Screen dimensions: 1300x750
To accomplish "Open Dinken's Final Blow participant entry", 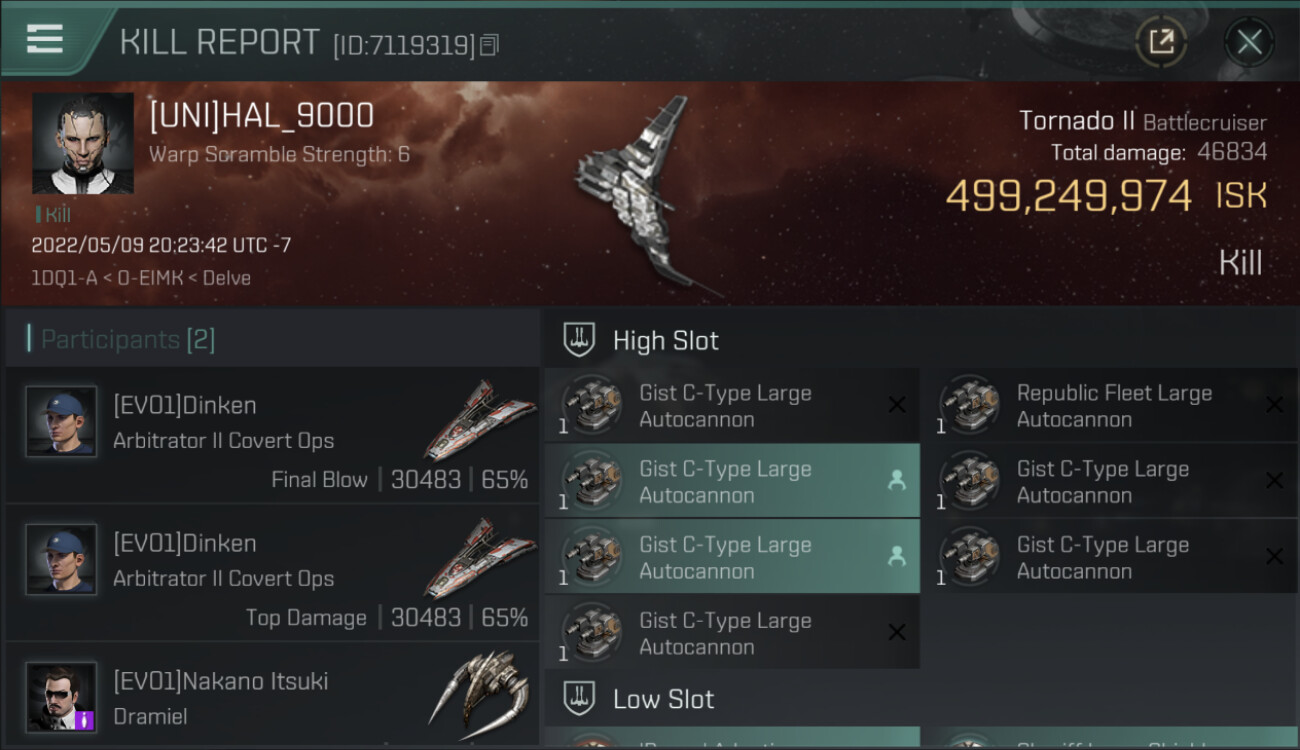I will 272,436.
